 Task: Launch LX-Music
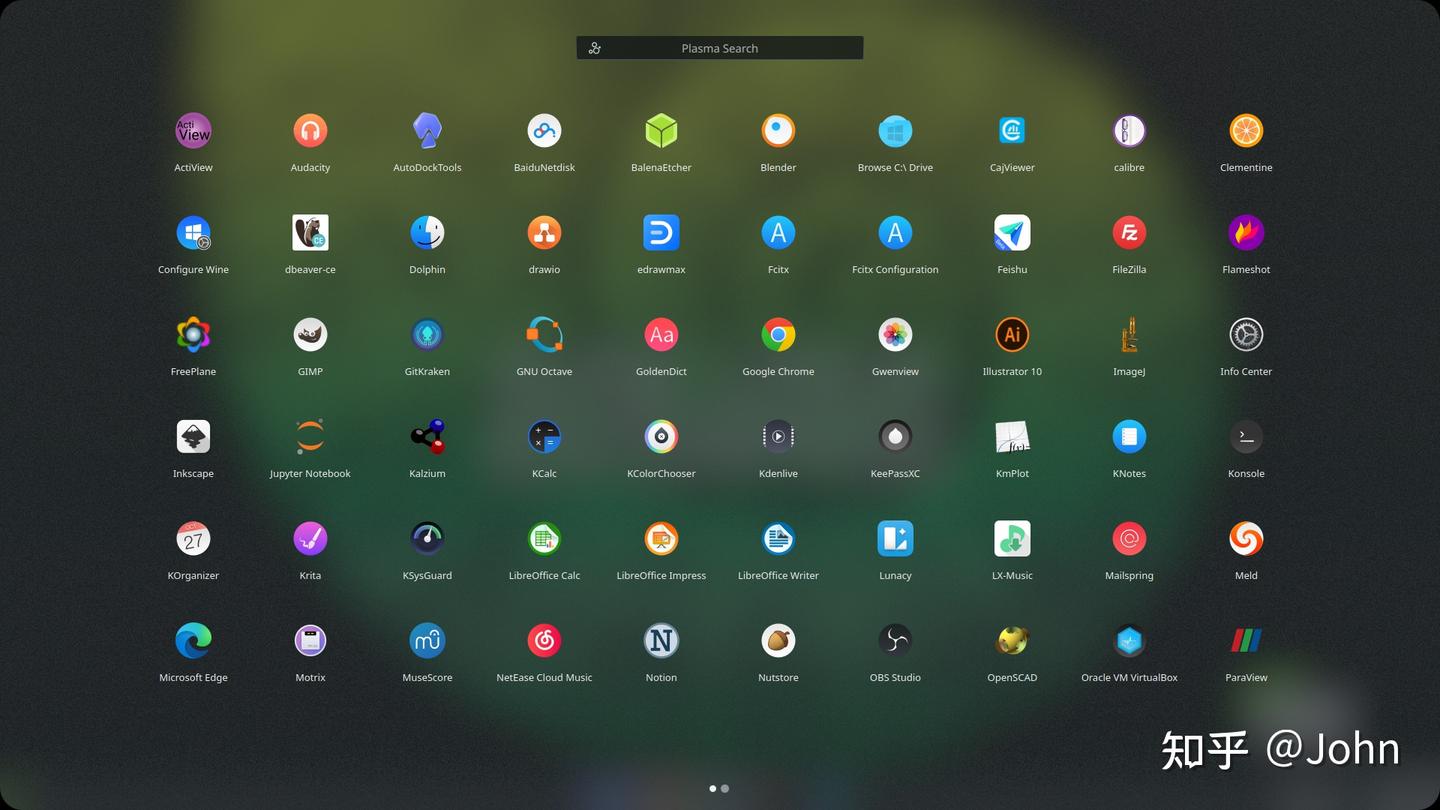(1012, 539)
